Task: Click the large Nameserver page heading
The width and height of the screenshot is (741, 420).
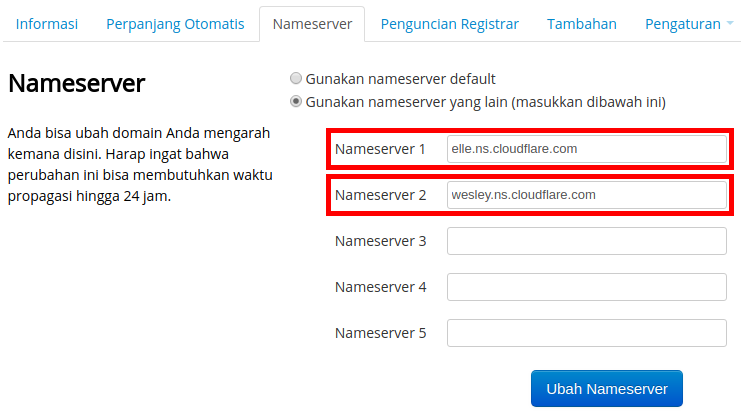Action: click(x=77, y=84)
